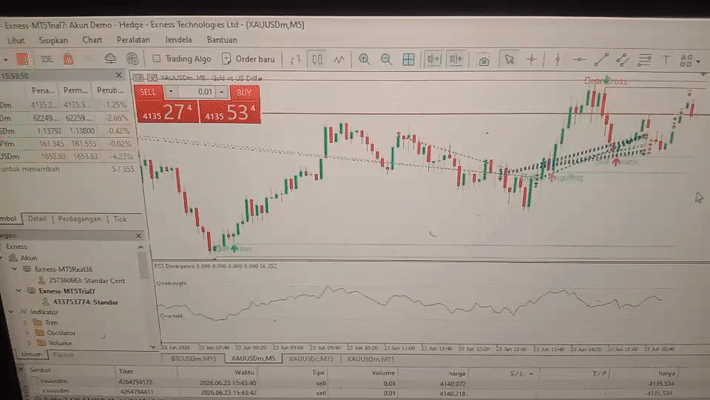This screenshot has height=400, width=710.
Task: Decrease lot volume with left arrow
Action: click(x=171, y=92)
